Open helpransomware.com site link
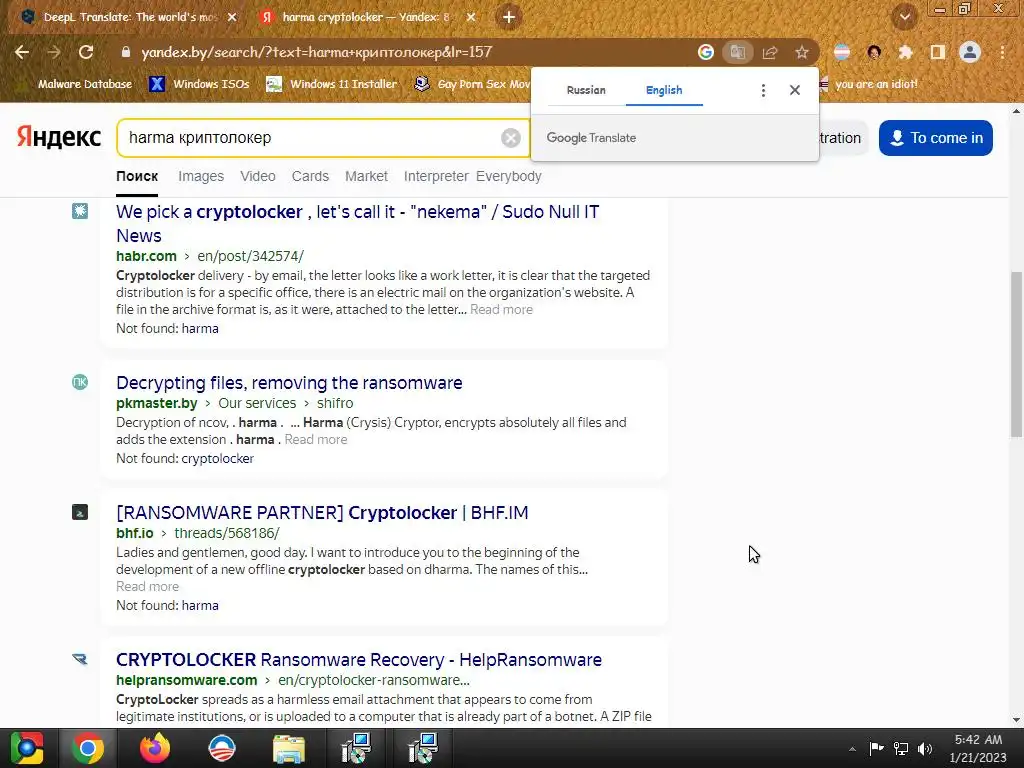Viewport: 1024px width, 768px height. (186, 680)
